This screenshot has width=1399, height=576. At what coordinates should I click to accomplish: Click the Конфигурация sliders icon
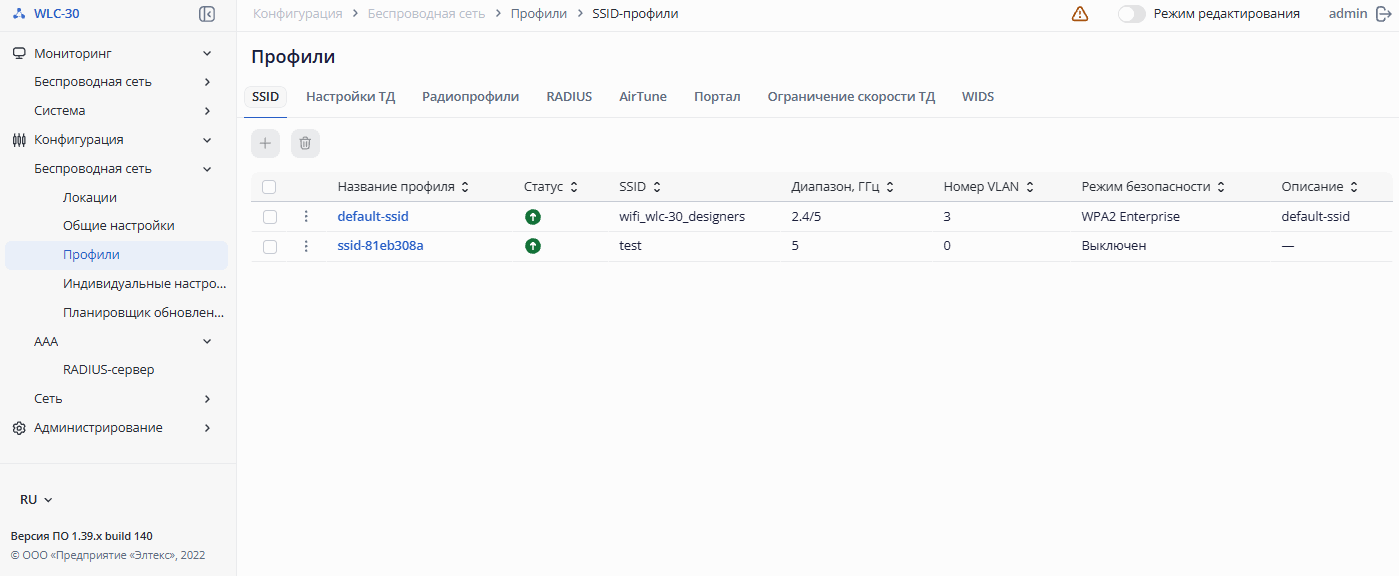coord(19,140)
